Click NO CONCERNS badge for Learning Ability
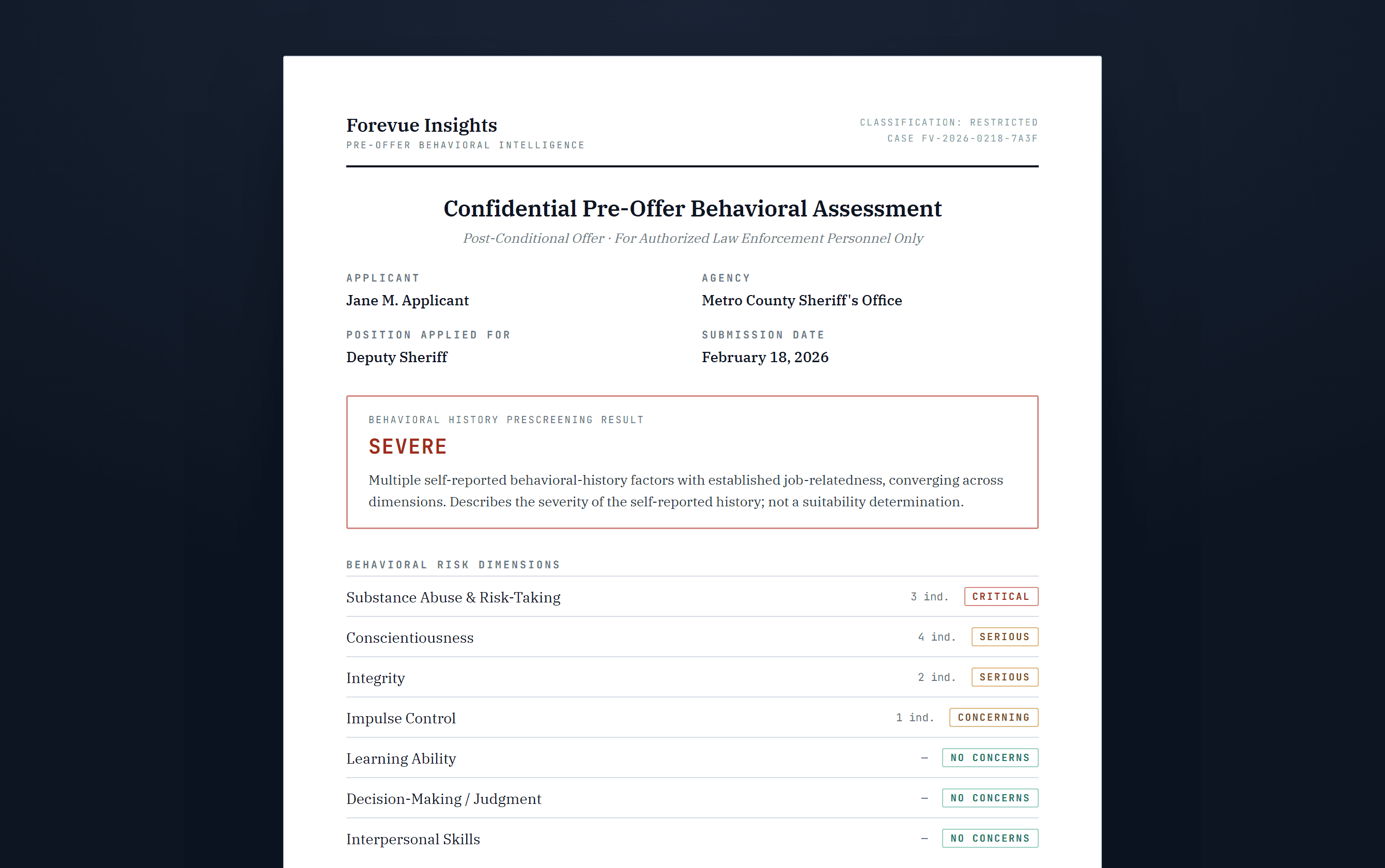The width and height of the screenshot is (1385, 868). pyautogui.click(x=990, y=757)
